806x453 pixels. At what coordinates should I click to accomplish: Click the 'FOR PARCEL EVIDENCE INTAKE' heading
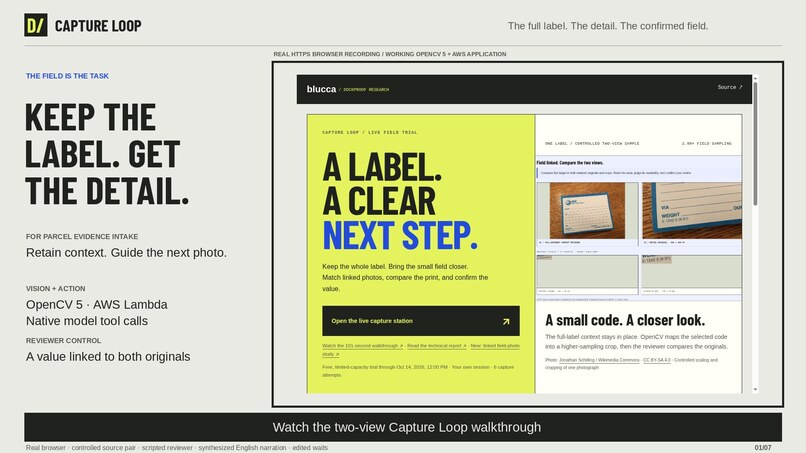click(x=82, y=237)
